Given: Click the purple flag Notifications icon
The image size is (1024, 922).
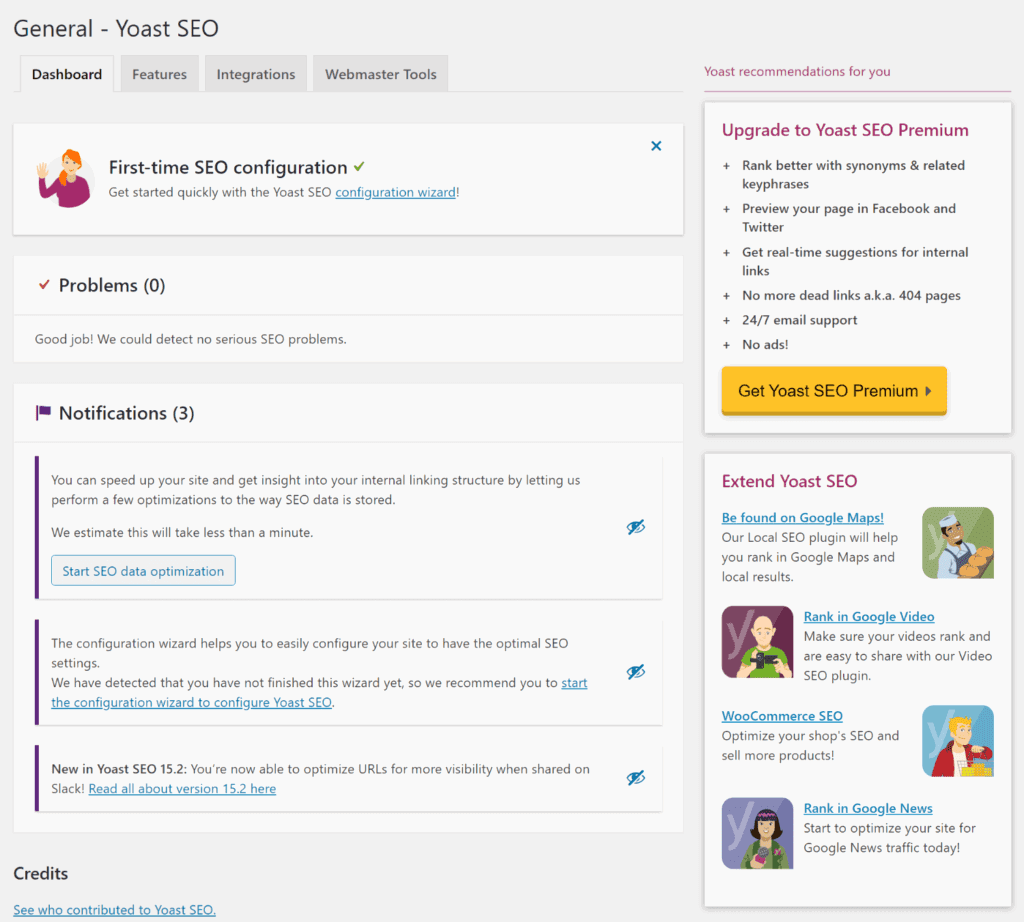Looking at the screenshot, I should coord(43,412).
